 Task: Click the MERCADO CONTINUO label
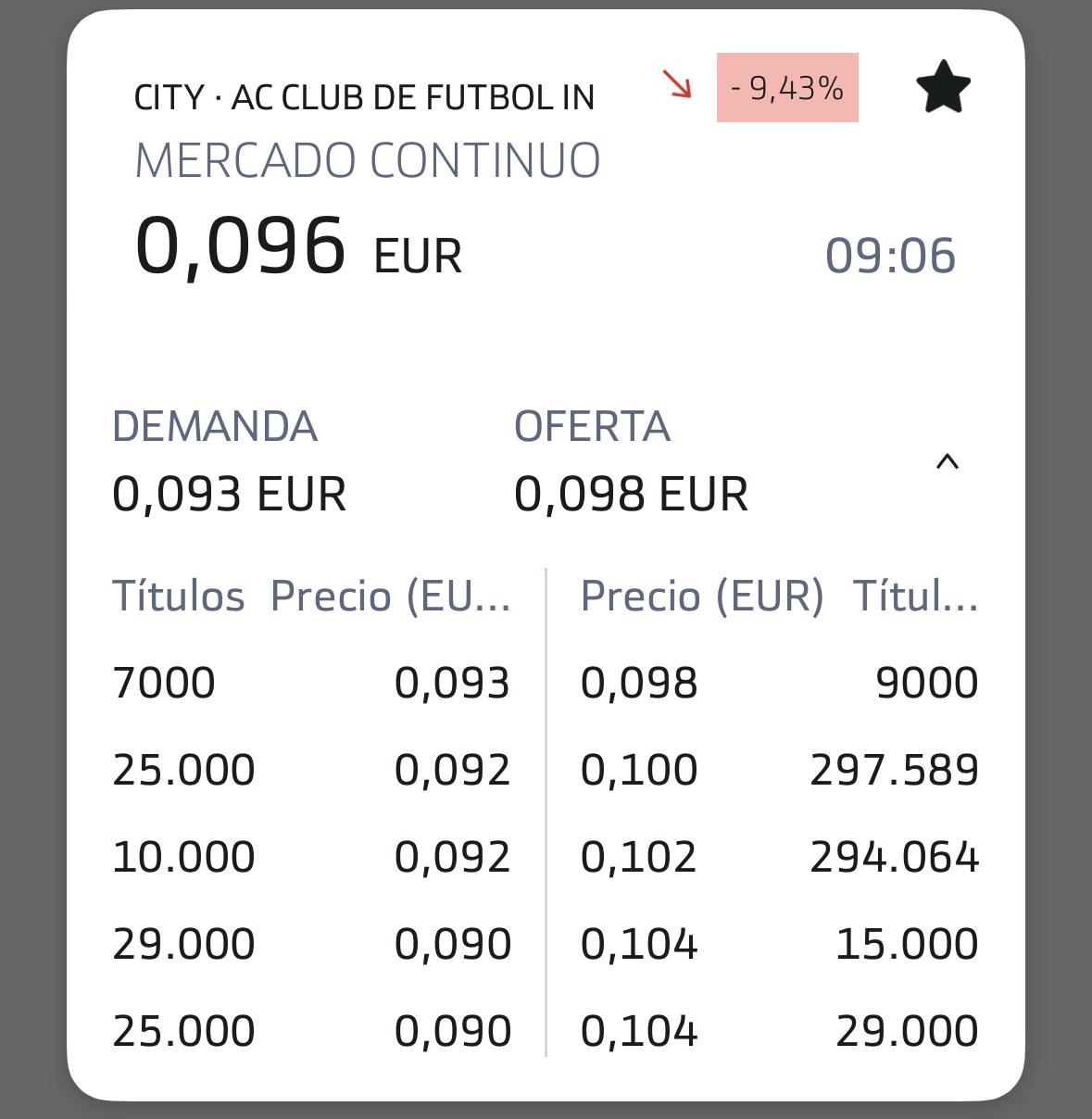click(367, 160)
